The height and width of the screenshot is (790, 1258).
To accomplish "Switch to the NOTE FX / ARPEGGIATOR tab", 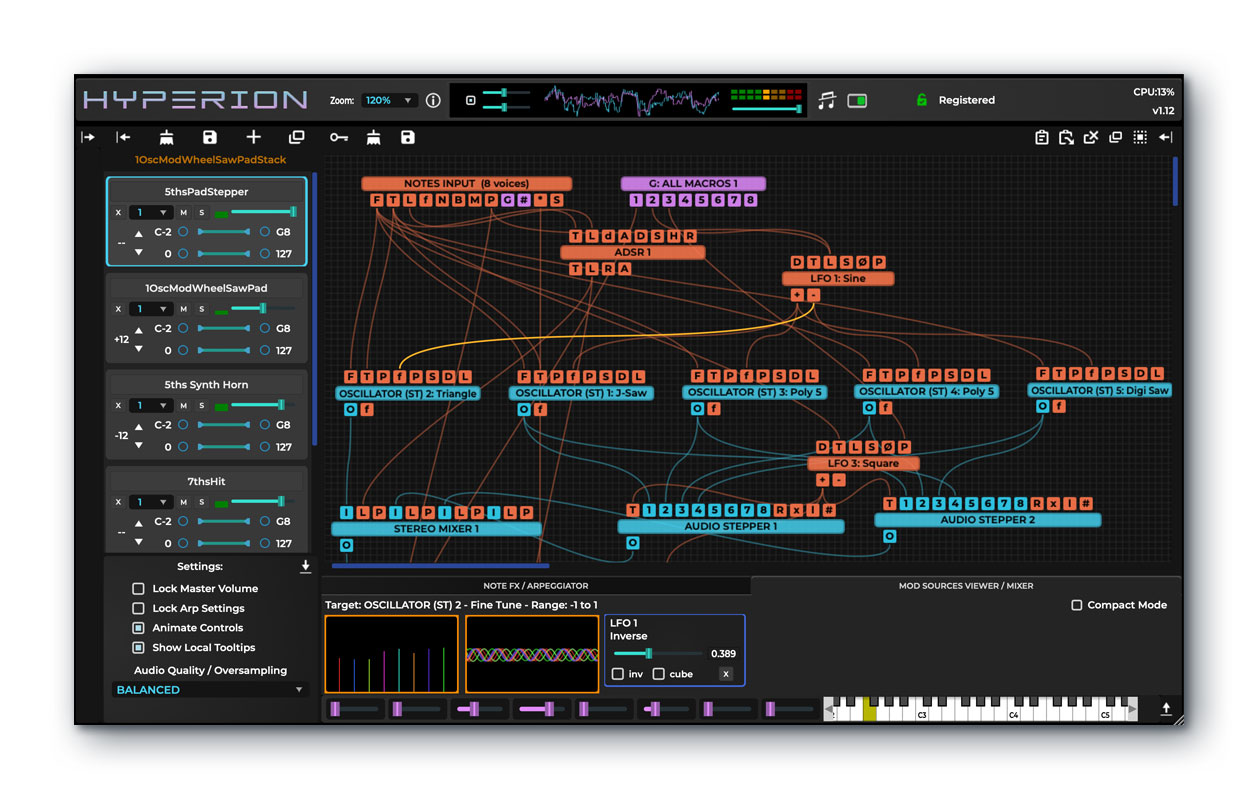I will point(535,585).
